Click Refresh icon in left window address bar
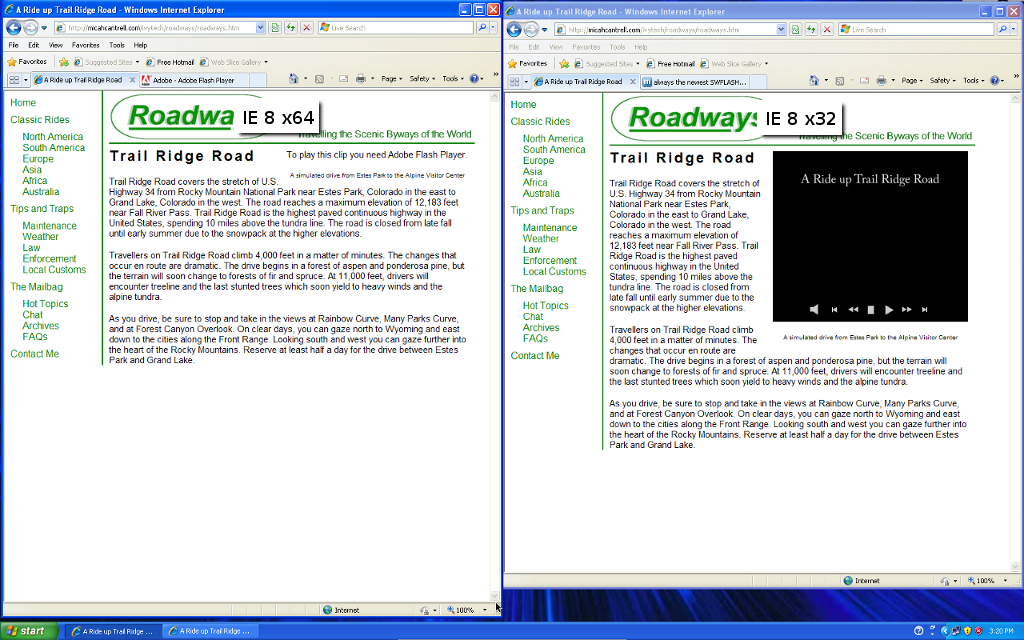 tap(291, 28)
